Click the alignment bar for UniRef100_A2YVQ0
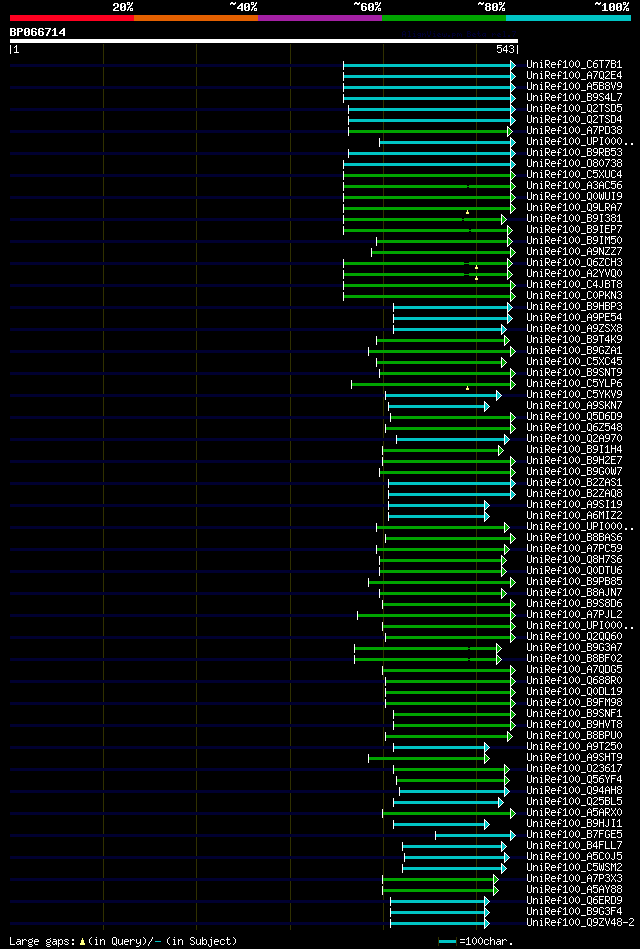The image size is (640, 949). tap(427, 274)
